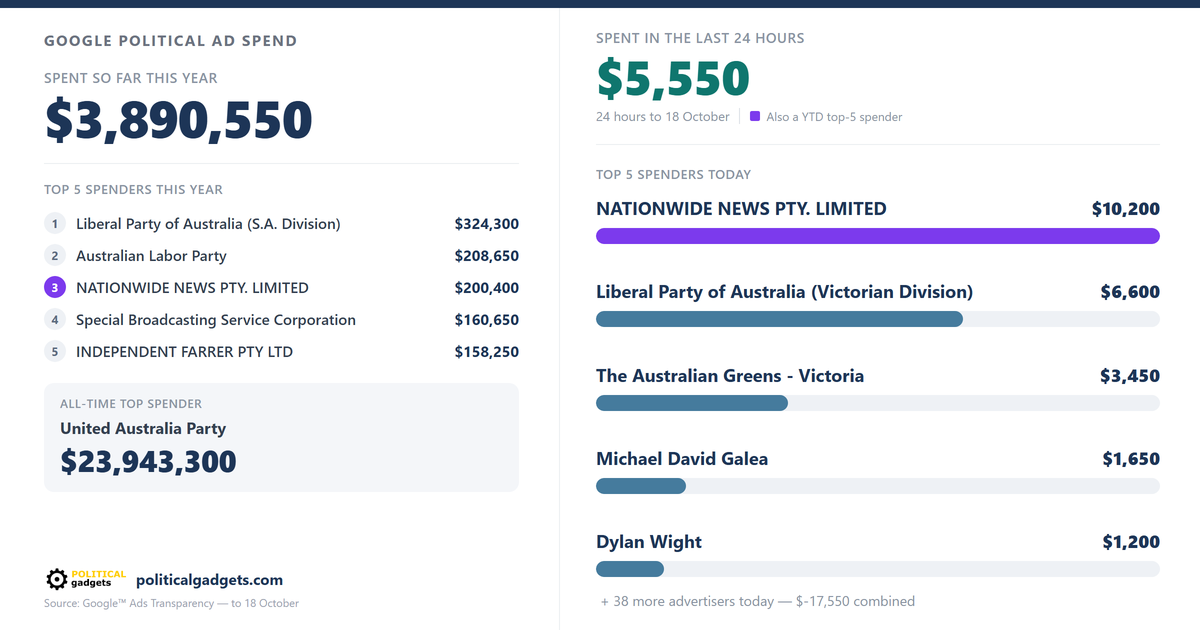Click the $208,650 yearly amount

click(487, 256)
